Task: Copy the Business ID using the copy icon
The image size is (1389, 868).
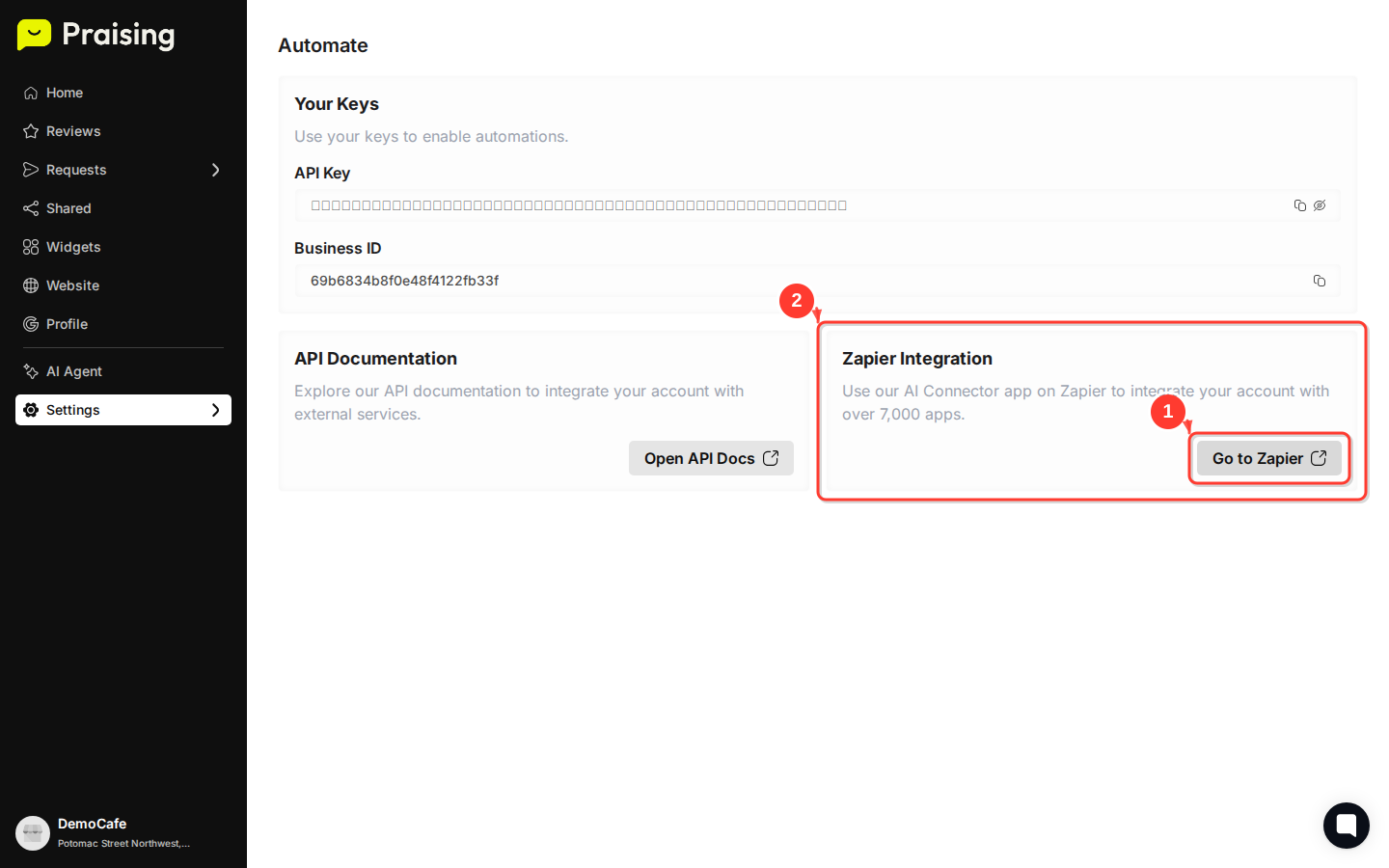Action: tap(1320, 281)
